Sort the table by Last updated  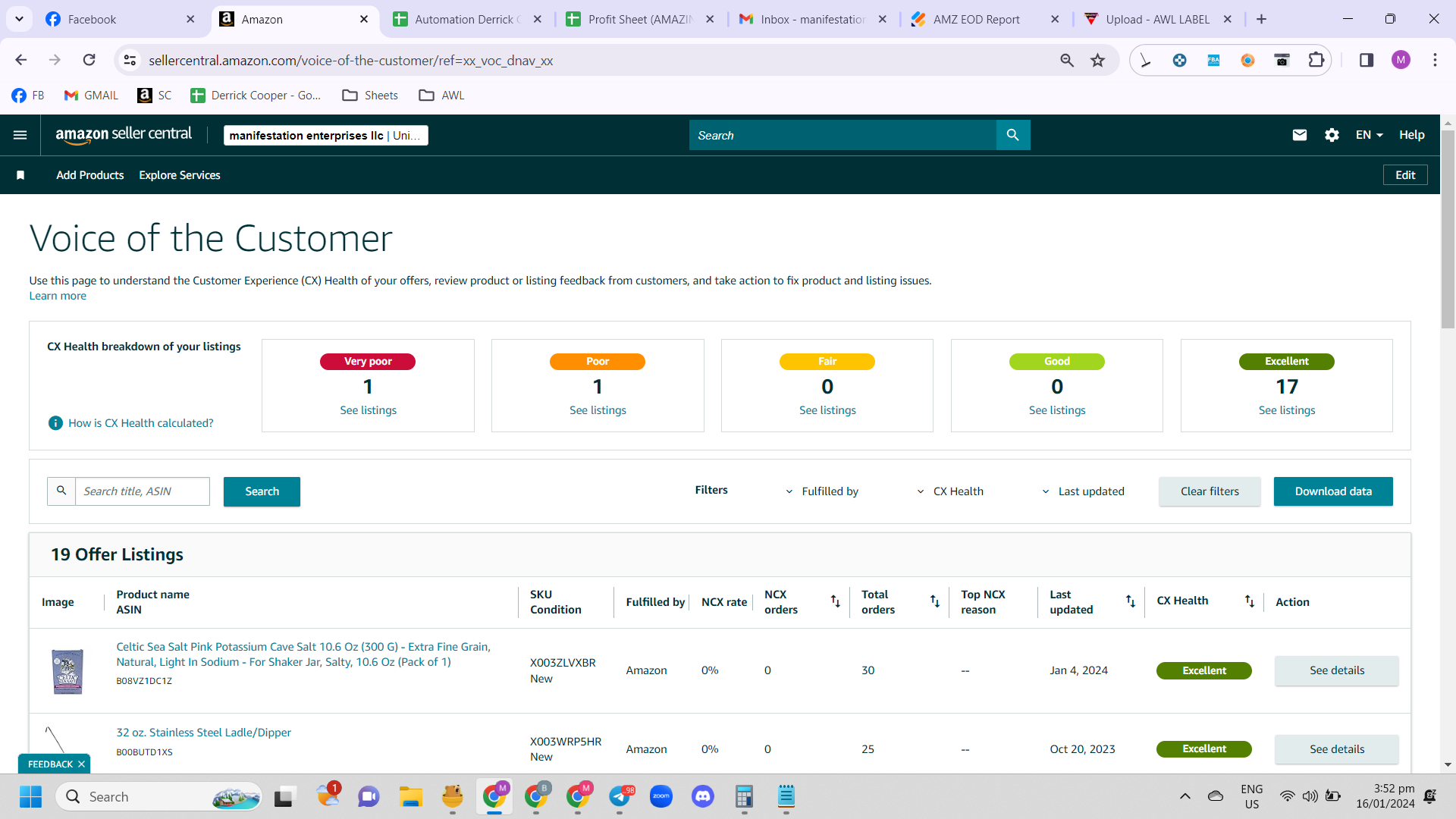coord(1131,601)
